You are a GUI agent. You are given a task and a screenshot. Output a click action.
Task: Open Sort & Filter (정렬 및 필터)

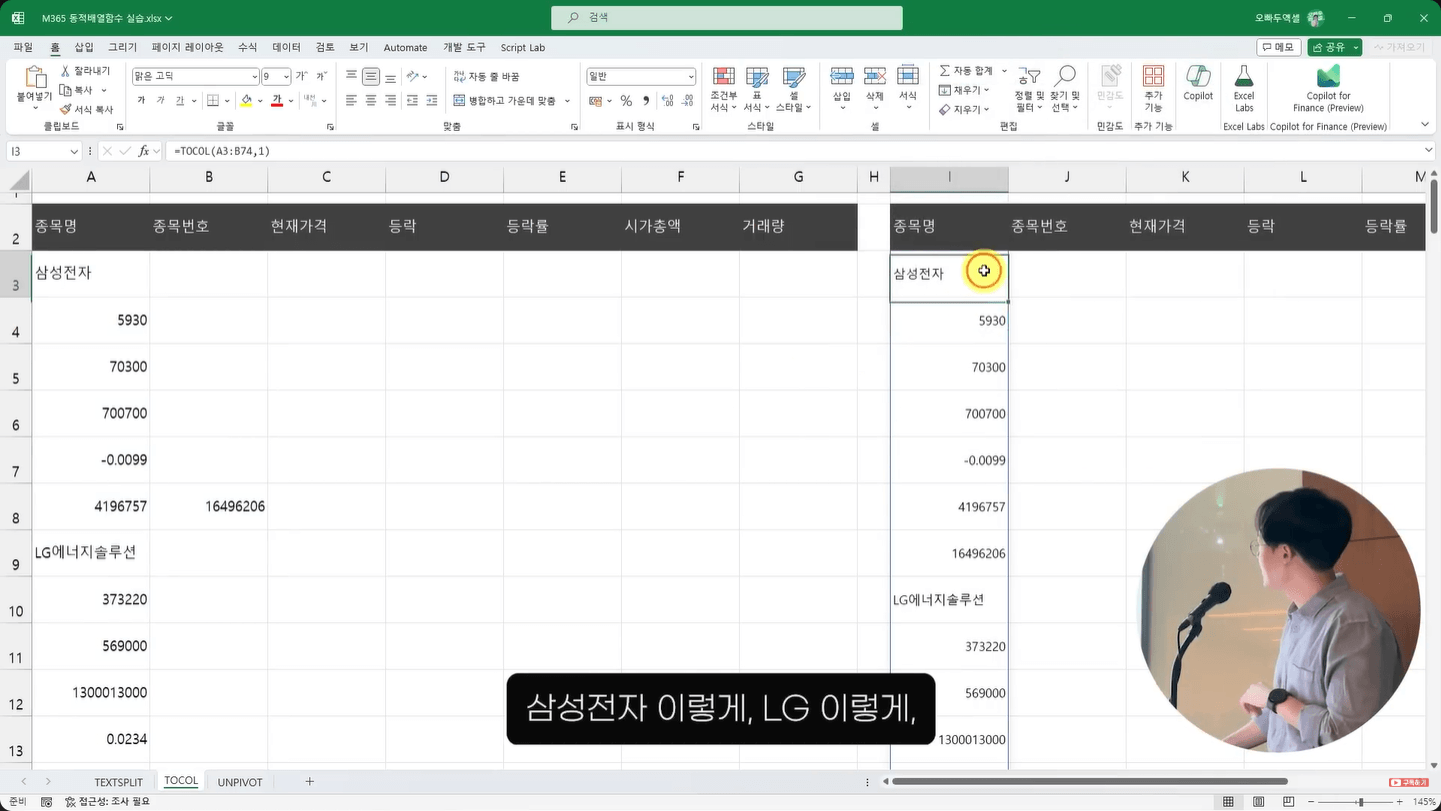[1029, 89]
